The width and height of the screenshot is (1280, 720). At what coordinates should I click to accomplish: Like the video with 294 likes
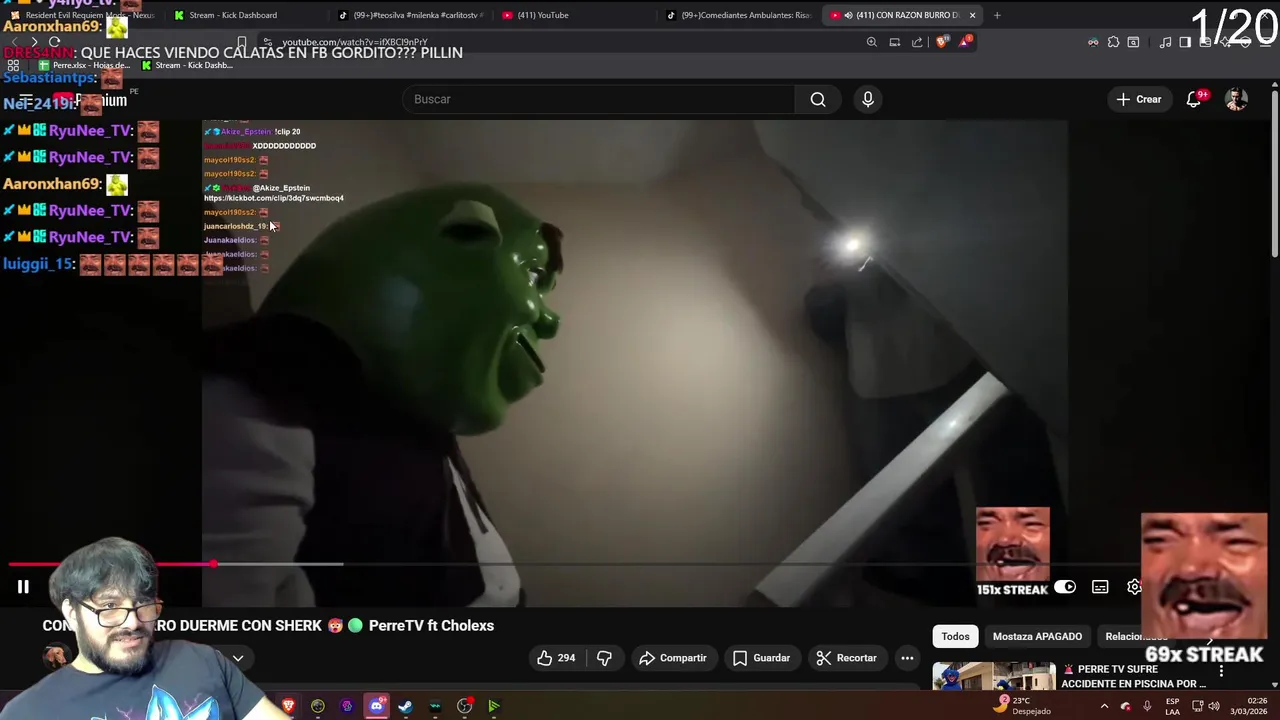(x=556, y=658)
